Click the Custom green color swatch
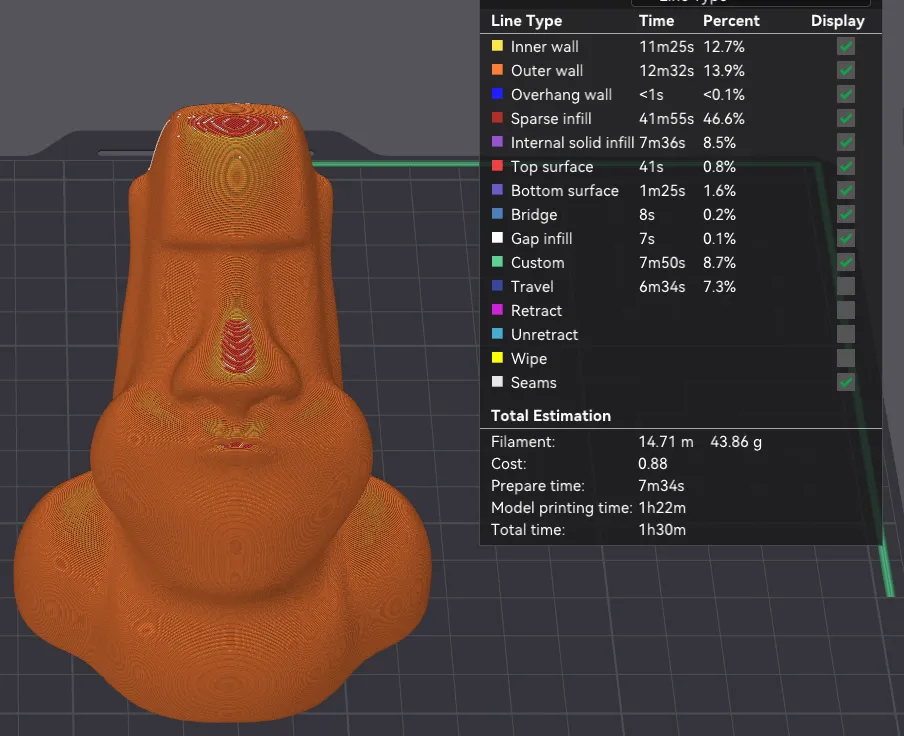The width and height of the screenshot is (904, 736). (x=497, y=262)
